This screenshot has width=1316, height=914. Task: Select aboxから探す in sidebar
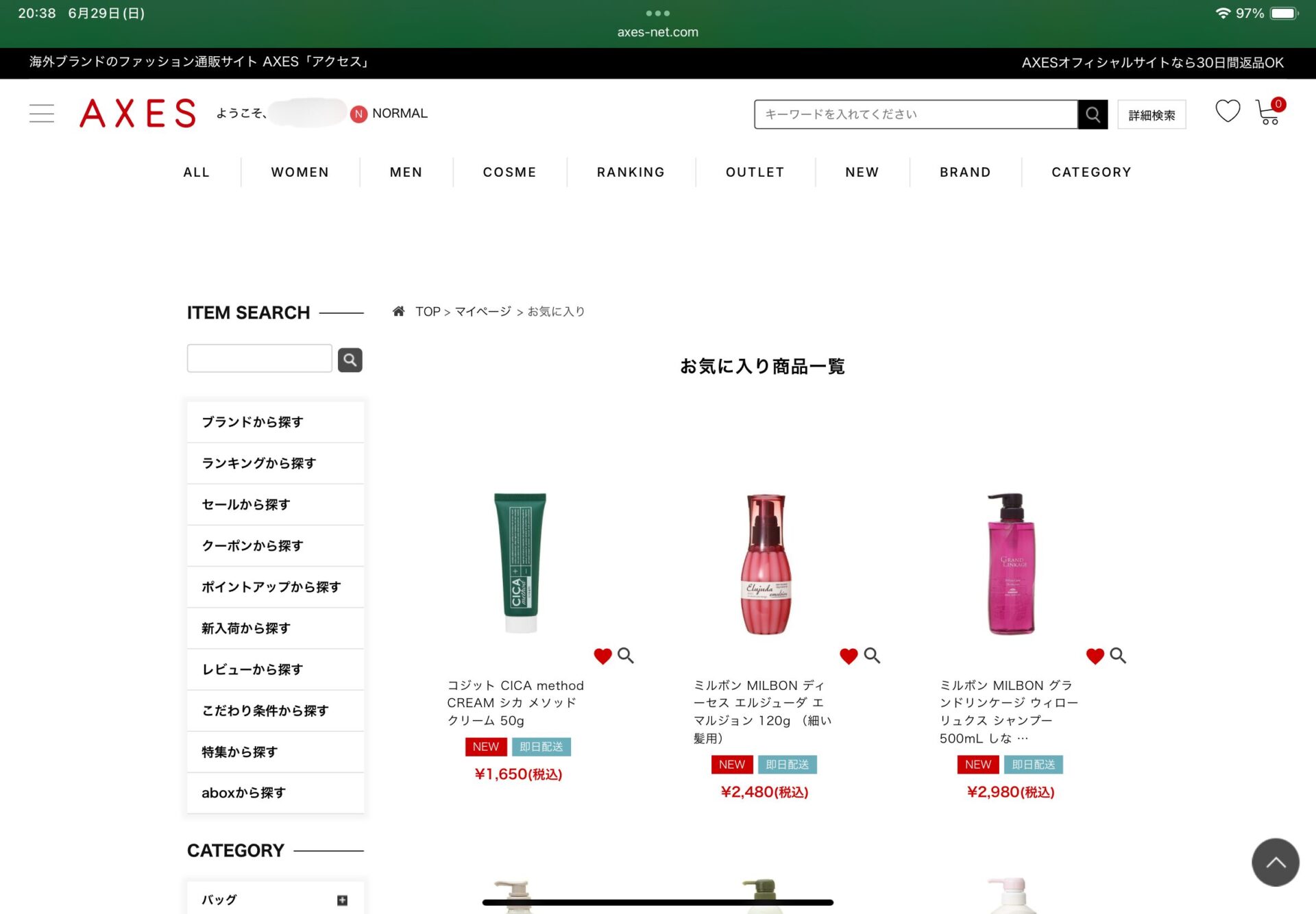(276, 793)
